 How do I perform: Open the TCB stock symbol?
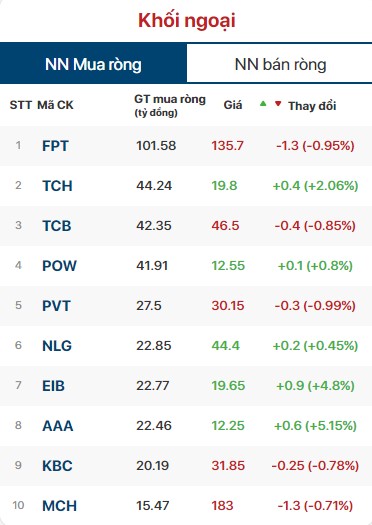[57, 226]
